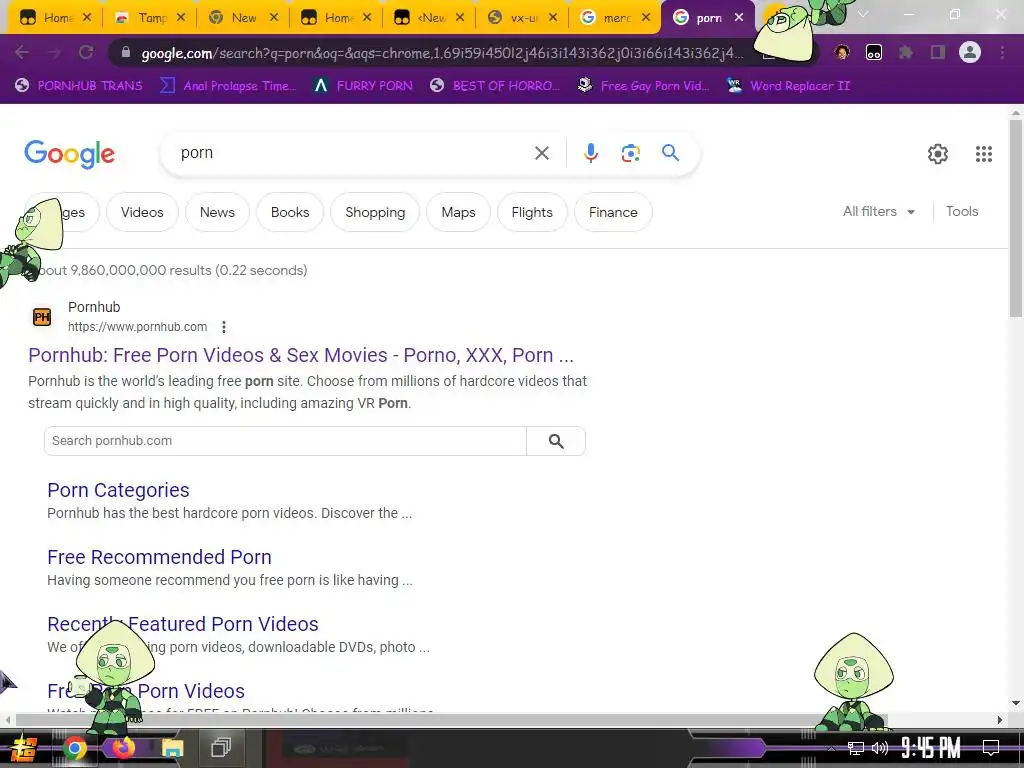The image size is (1024, 768).
Task: Launch Firefox from the taskbar
Action: 123,748
